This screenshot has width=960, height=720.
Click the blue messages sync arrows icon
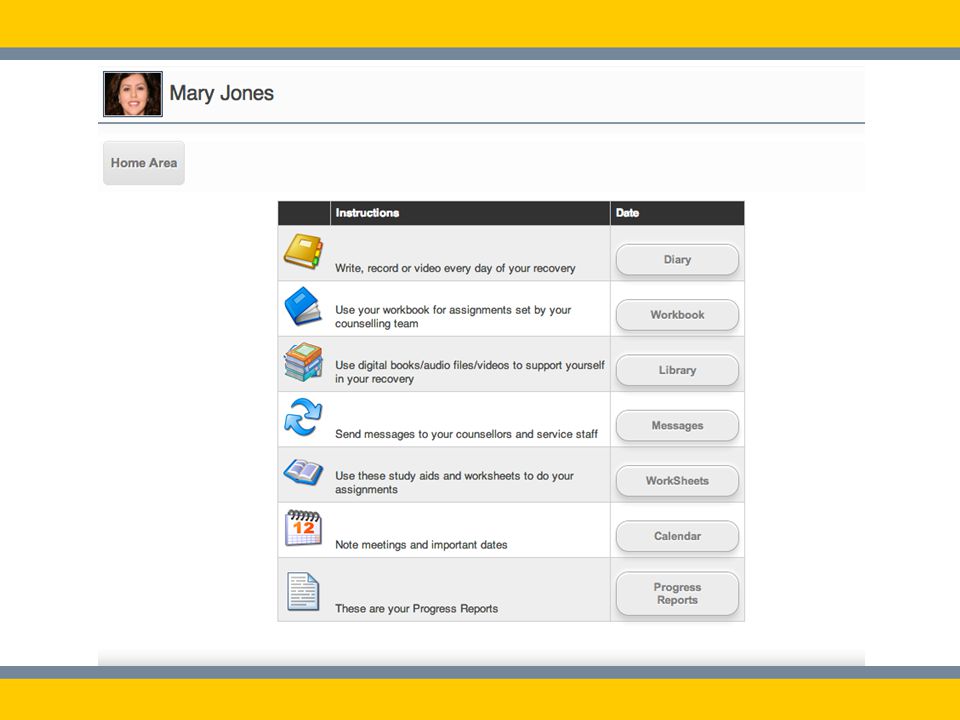[x=303, y=417]
